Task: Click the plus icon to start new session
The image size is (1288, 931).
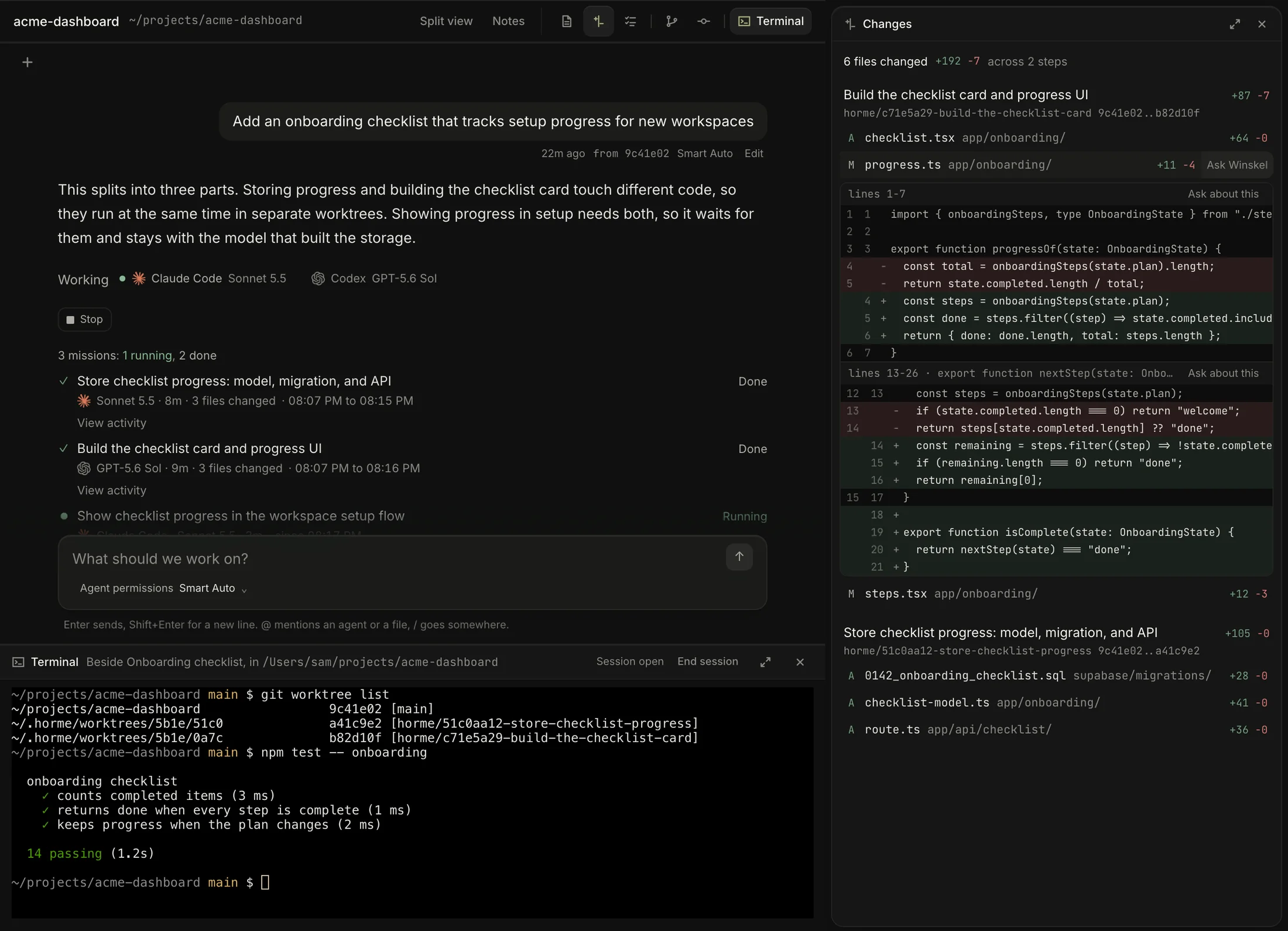Action: click(27, 62)
